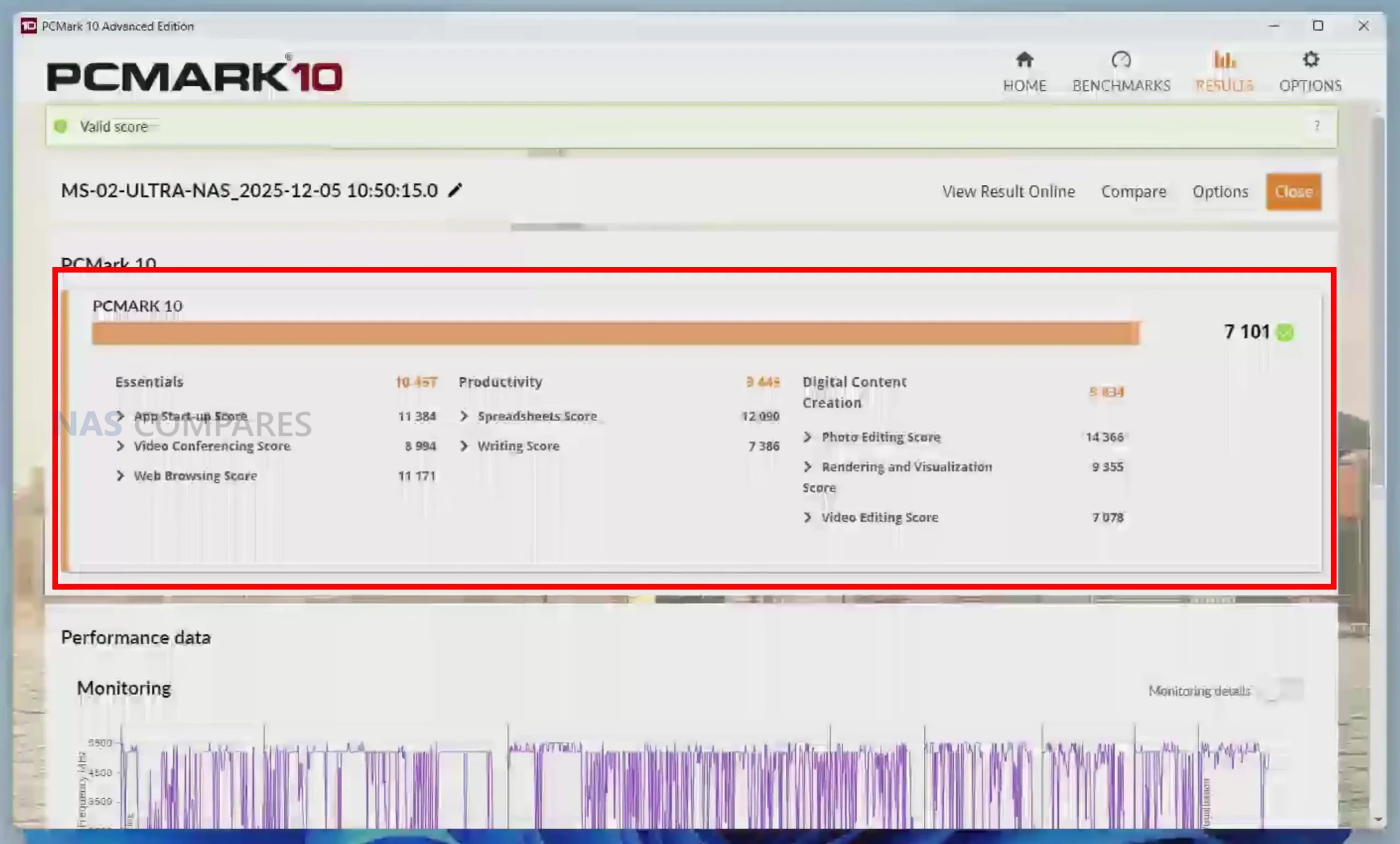
Task: Click the PCMark 10 title bar app icon
Action: [28, 26]
